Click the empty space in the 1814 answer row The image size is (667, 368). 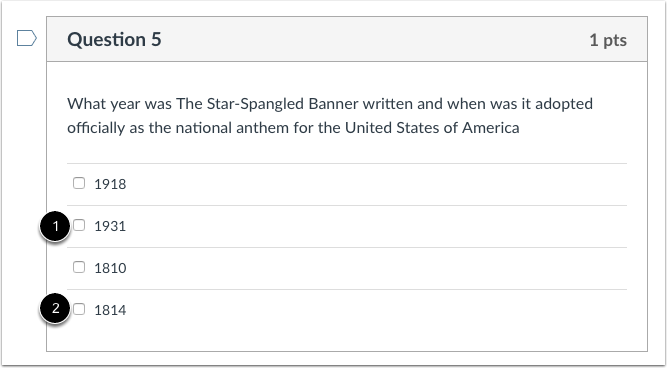[376, 311]
